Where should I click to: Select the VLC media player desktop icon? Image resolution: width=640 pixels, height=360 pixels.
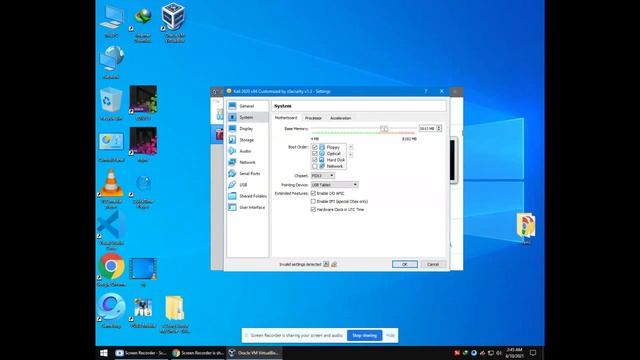point(111,189)
